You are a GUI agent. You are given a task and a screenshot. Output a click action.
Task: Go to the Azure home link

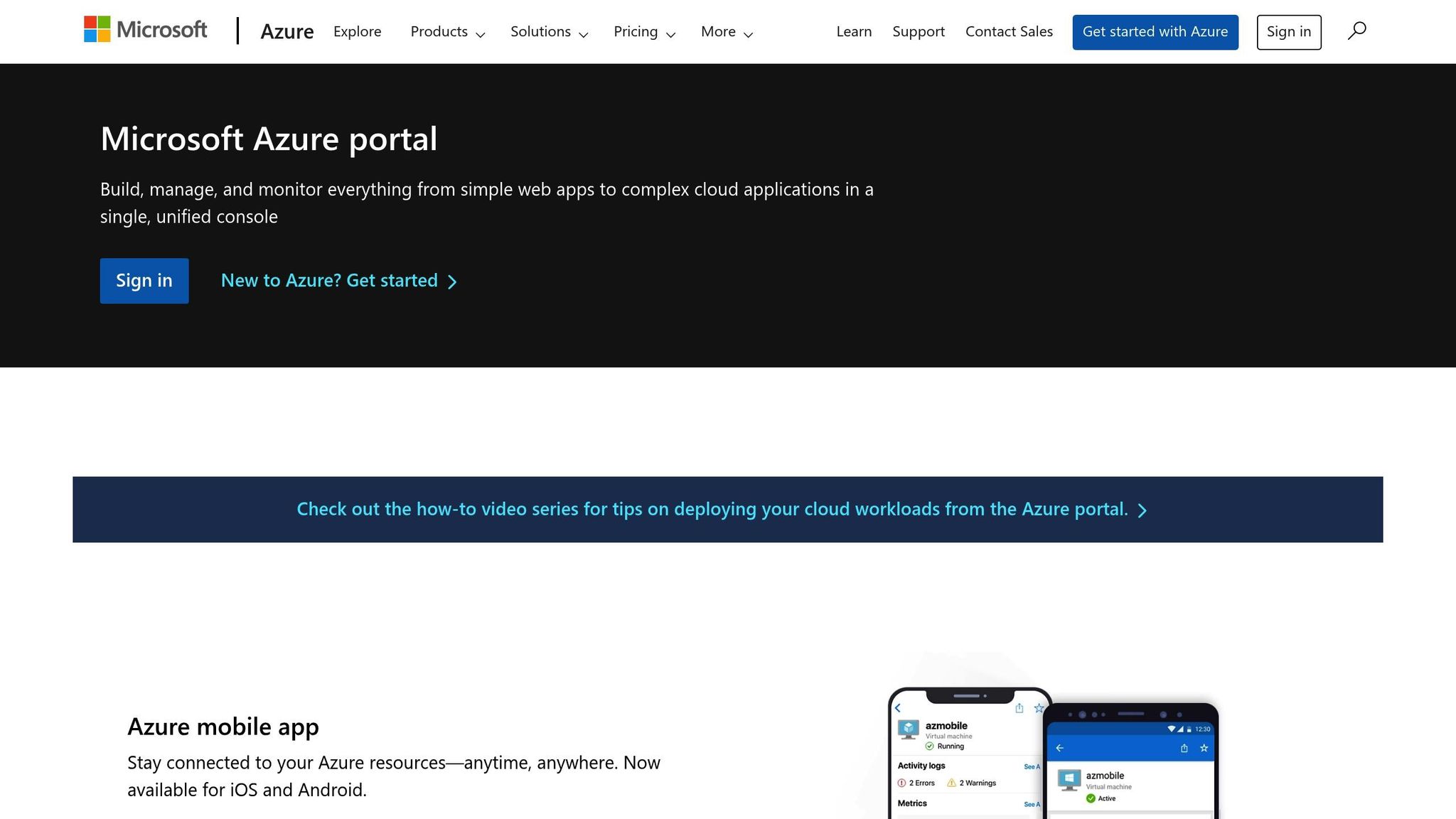tap(287, 31)
